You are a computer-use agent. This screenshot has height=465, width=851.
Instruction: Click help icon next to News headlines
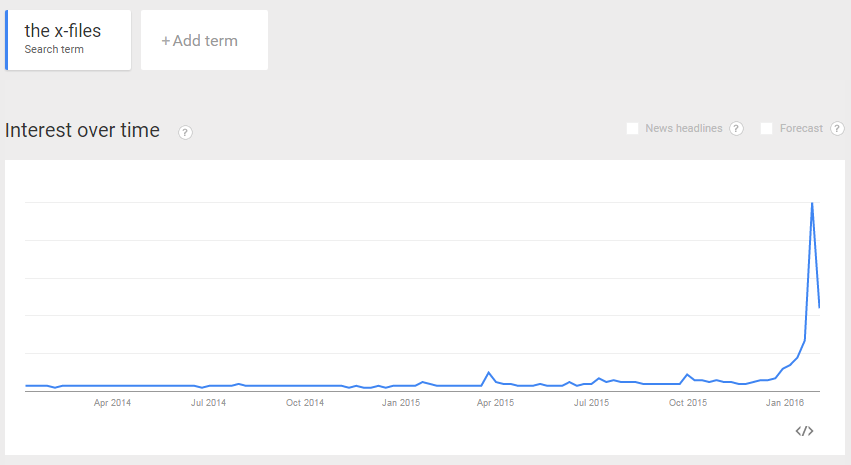pos(736,128)
